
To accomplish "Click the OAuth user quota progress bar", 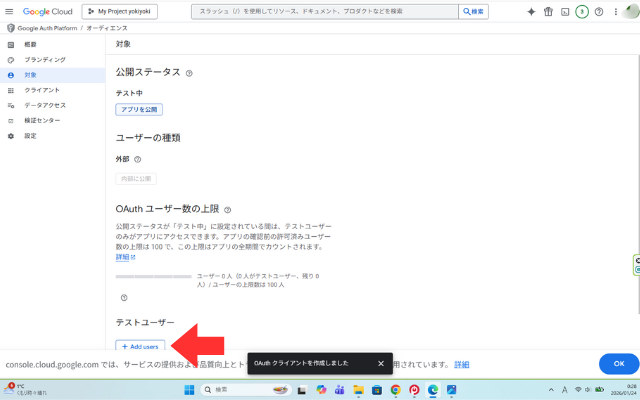I will coord(155,275).
